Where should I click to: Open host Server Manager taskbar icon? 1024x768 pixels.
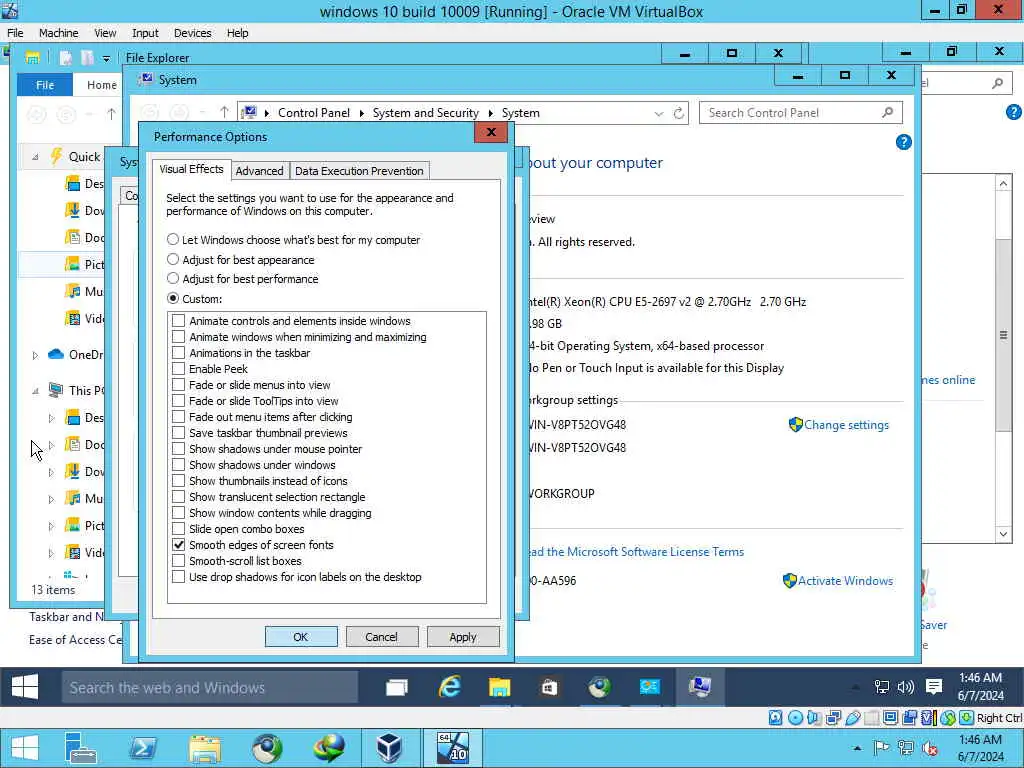coord(80,748)
